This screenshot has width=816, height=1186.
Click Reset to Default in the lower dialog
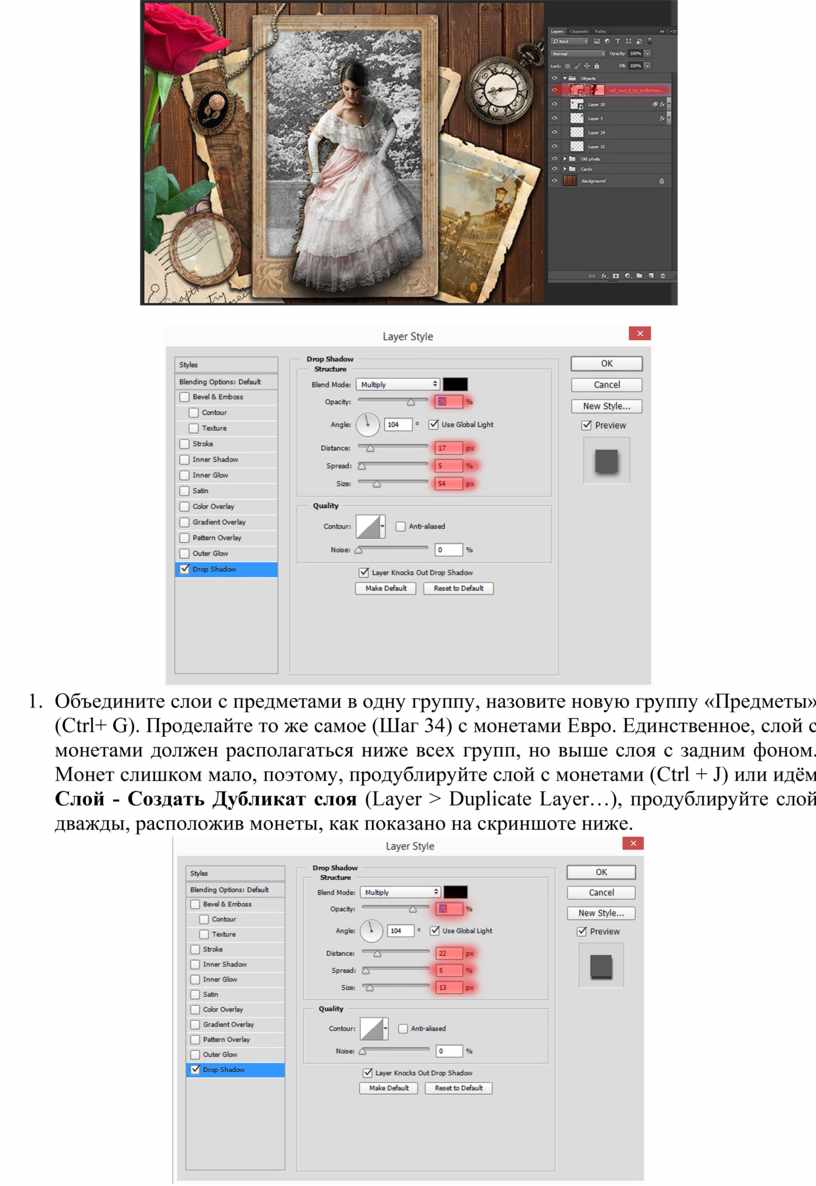[459, 1088]
